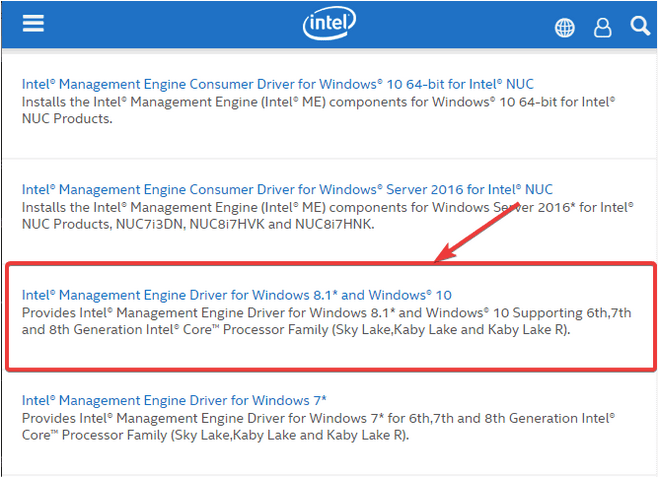Click 'NUC Products.' text under the first result

[67, 119]
